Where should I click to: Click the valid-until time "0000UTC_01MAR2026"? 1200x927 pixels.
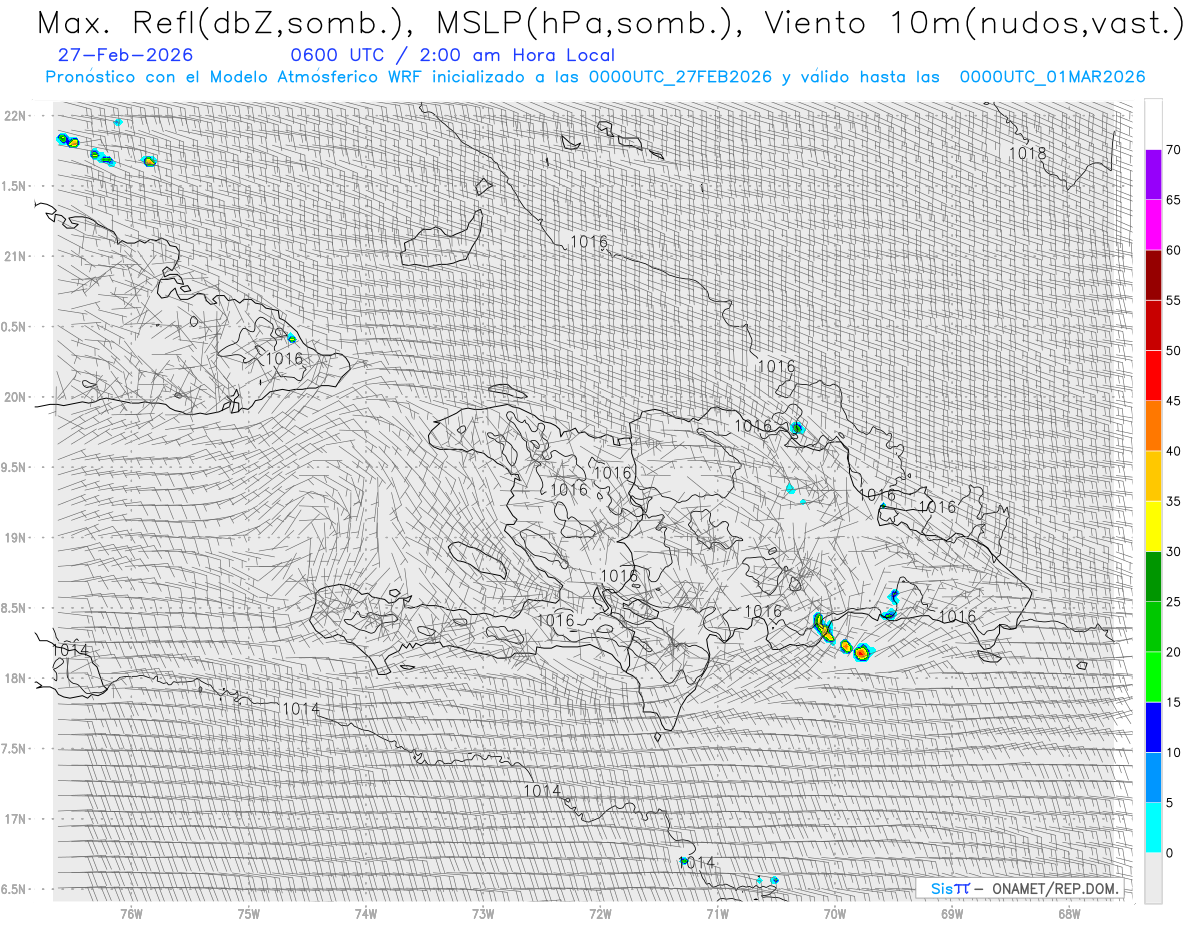[x=1053, y=77]
